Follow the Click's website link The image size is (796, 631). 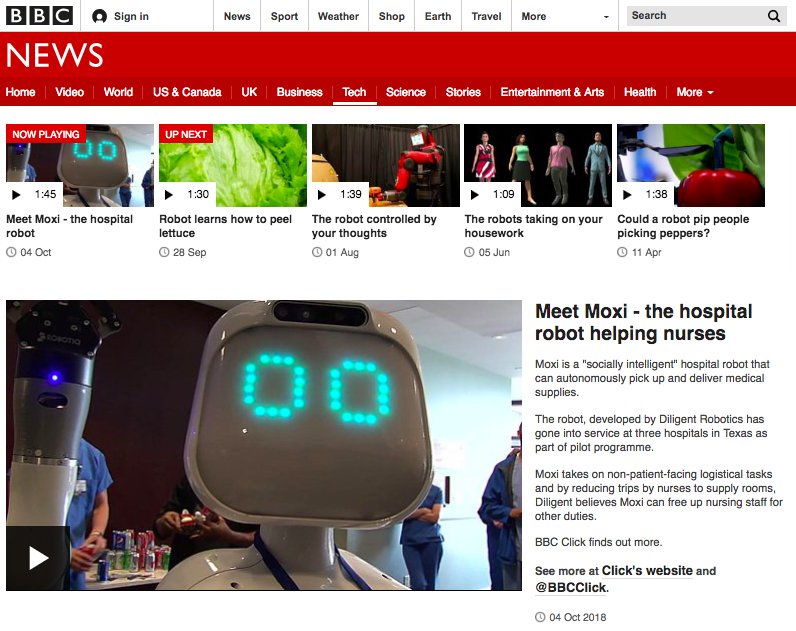[x=647, y=571]
